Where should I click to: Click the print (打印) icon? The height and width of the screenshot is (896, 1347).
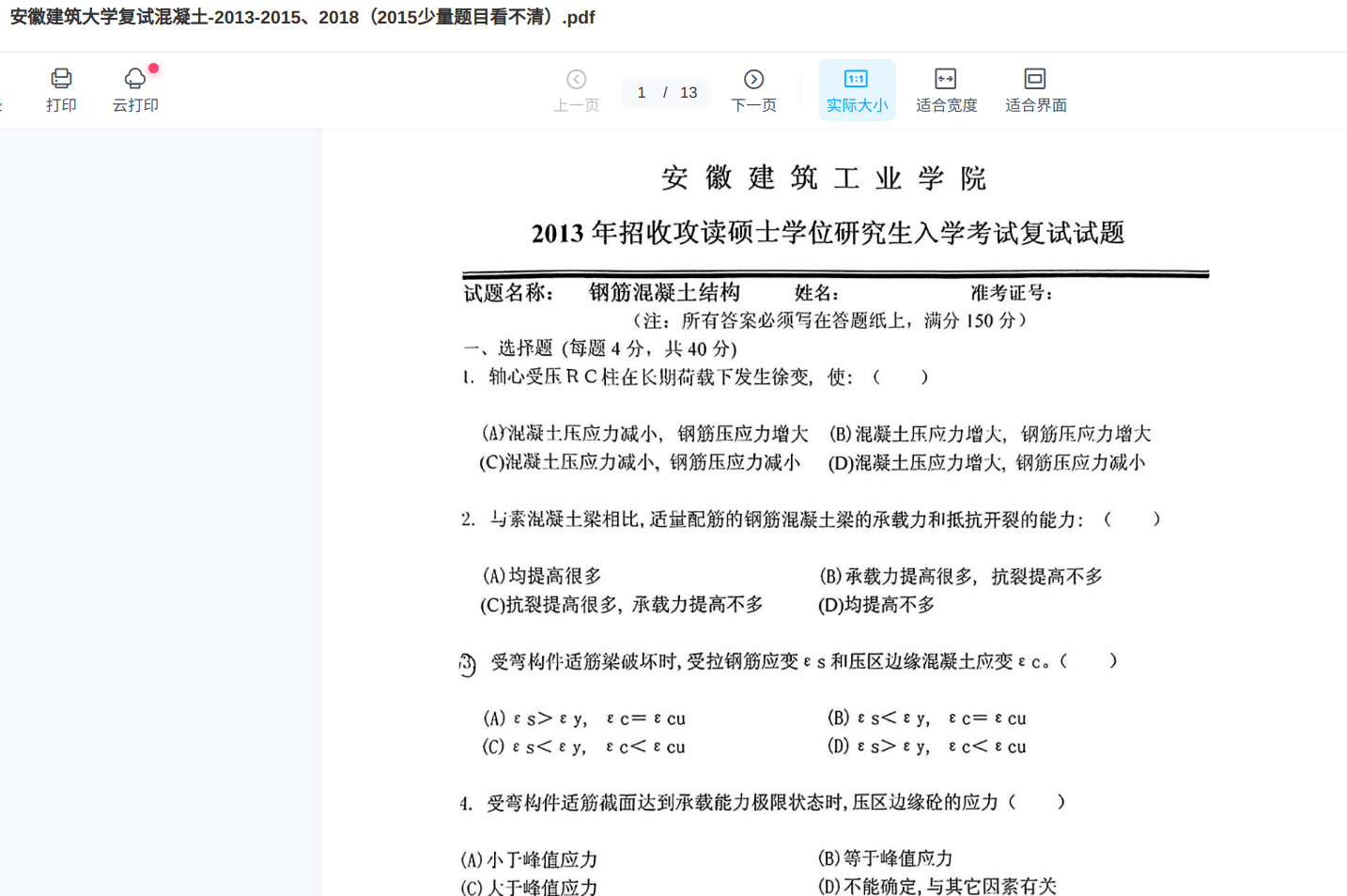pos(61,89)
